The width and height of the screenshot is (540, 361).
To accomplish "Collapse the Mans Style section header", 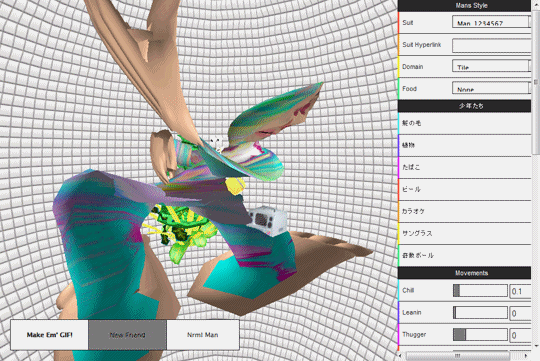I will [464, 6].
